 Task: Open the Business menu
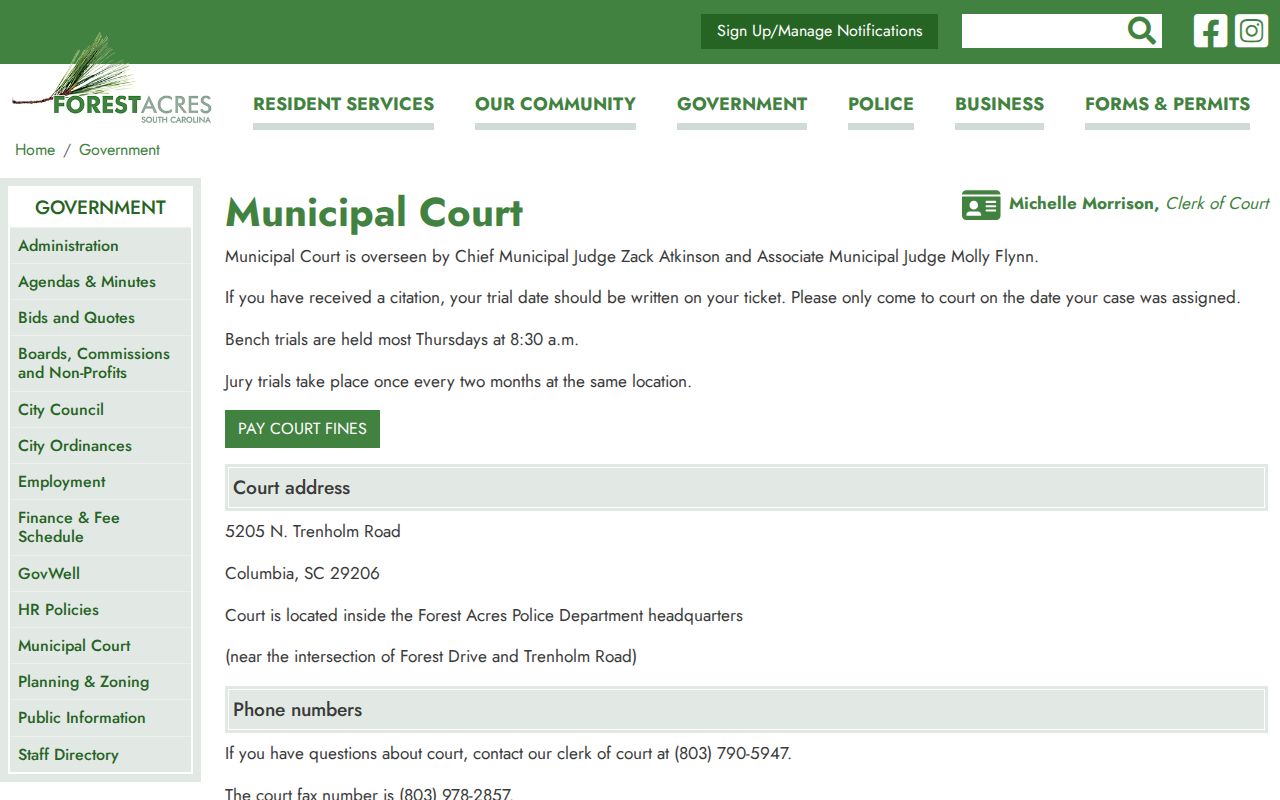coord(999,104)
